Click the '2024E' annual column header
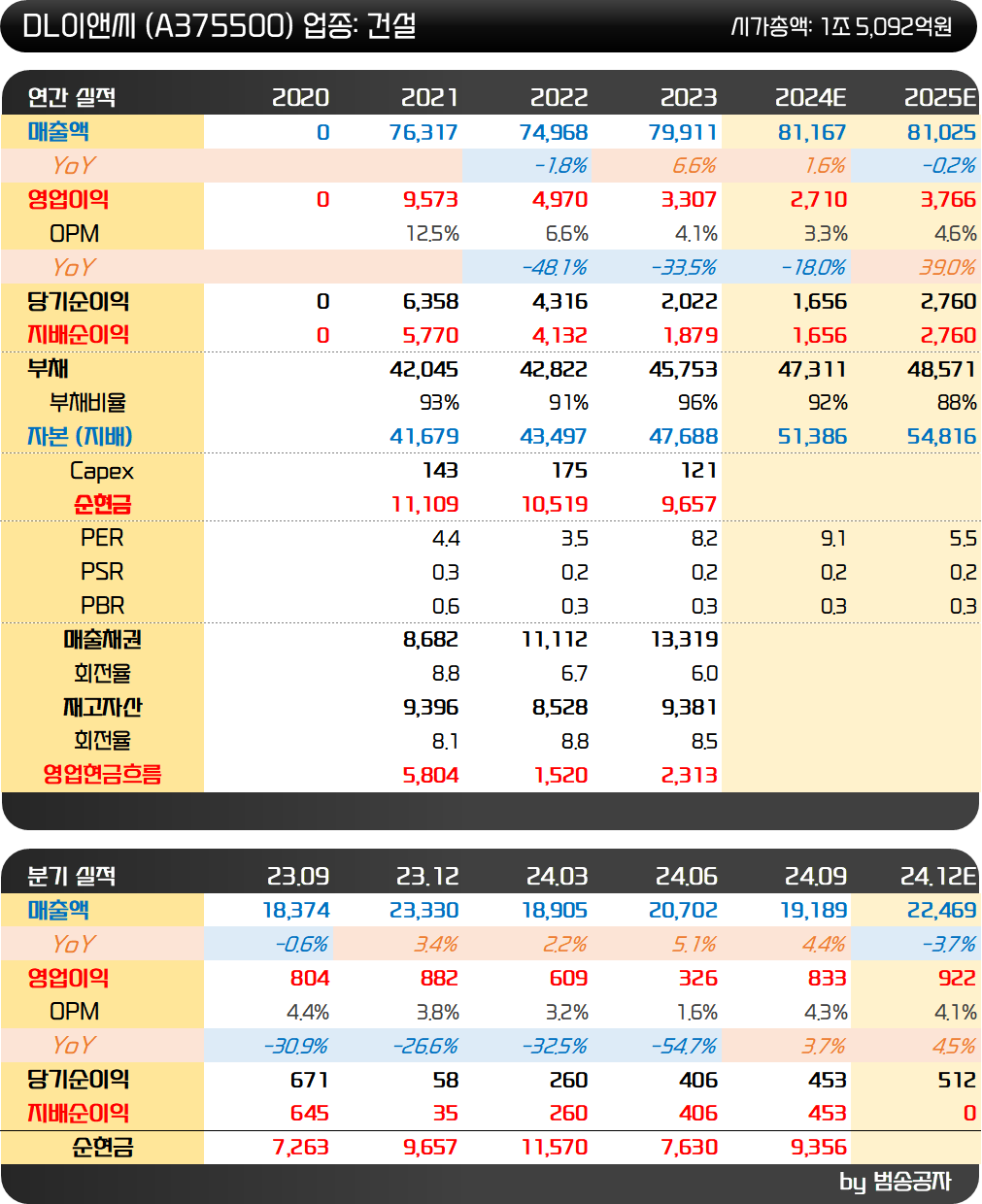This screenshot has height=1204, width=982. [811, 97]
